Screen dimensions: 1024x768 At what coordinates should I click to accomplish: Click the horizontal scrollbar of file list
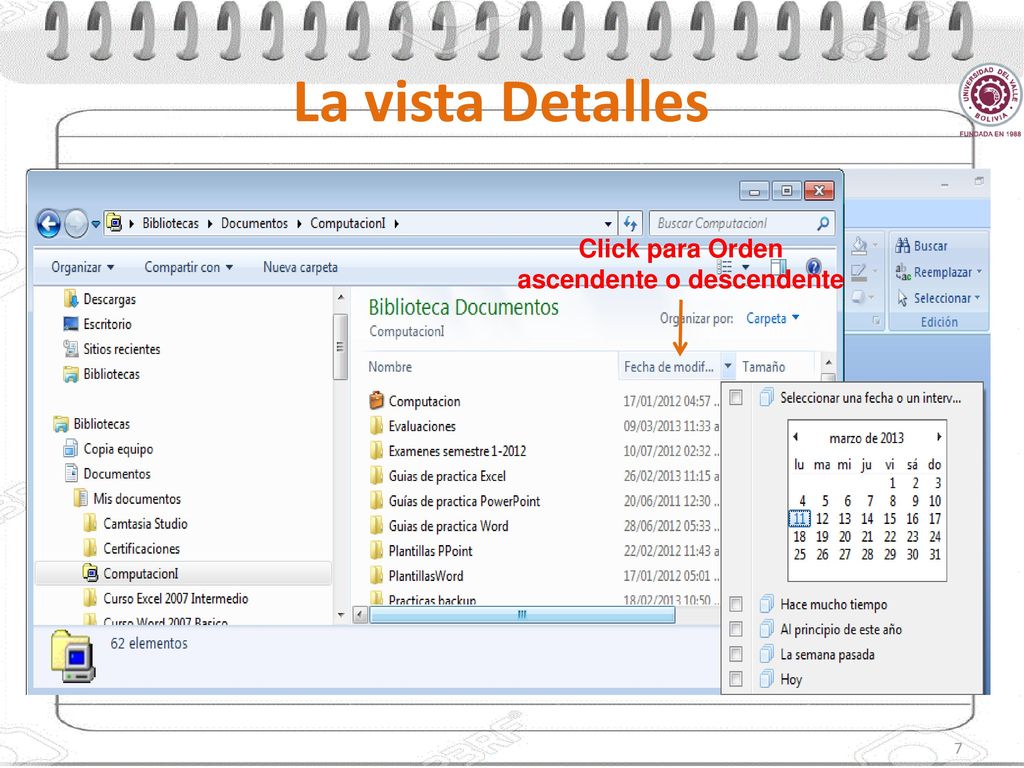click(522, 615)
